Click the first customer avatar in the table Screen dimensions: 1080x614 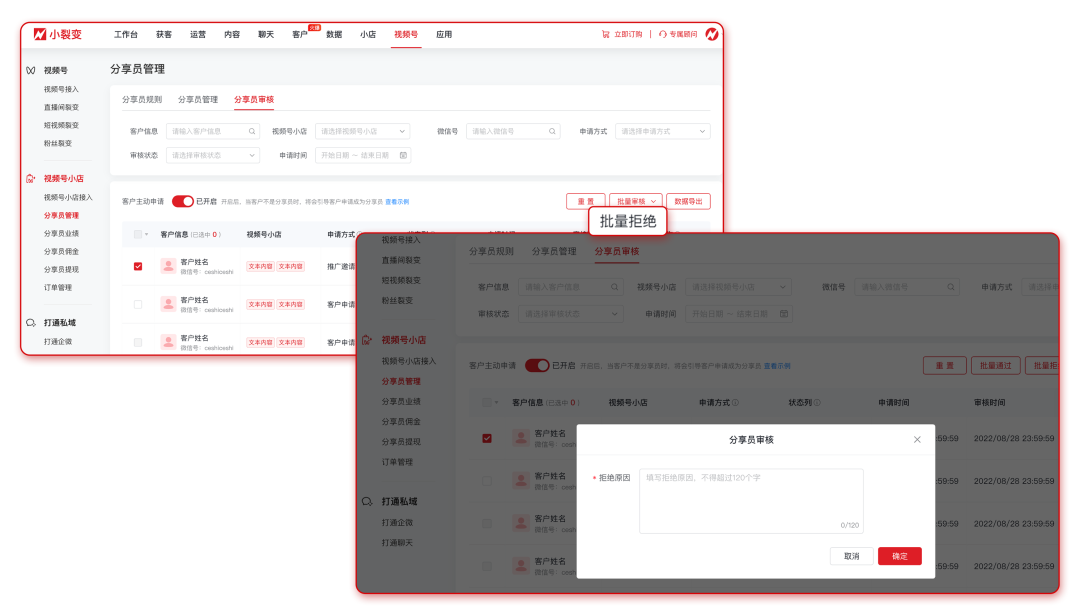(166, 266)
